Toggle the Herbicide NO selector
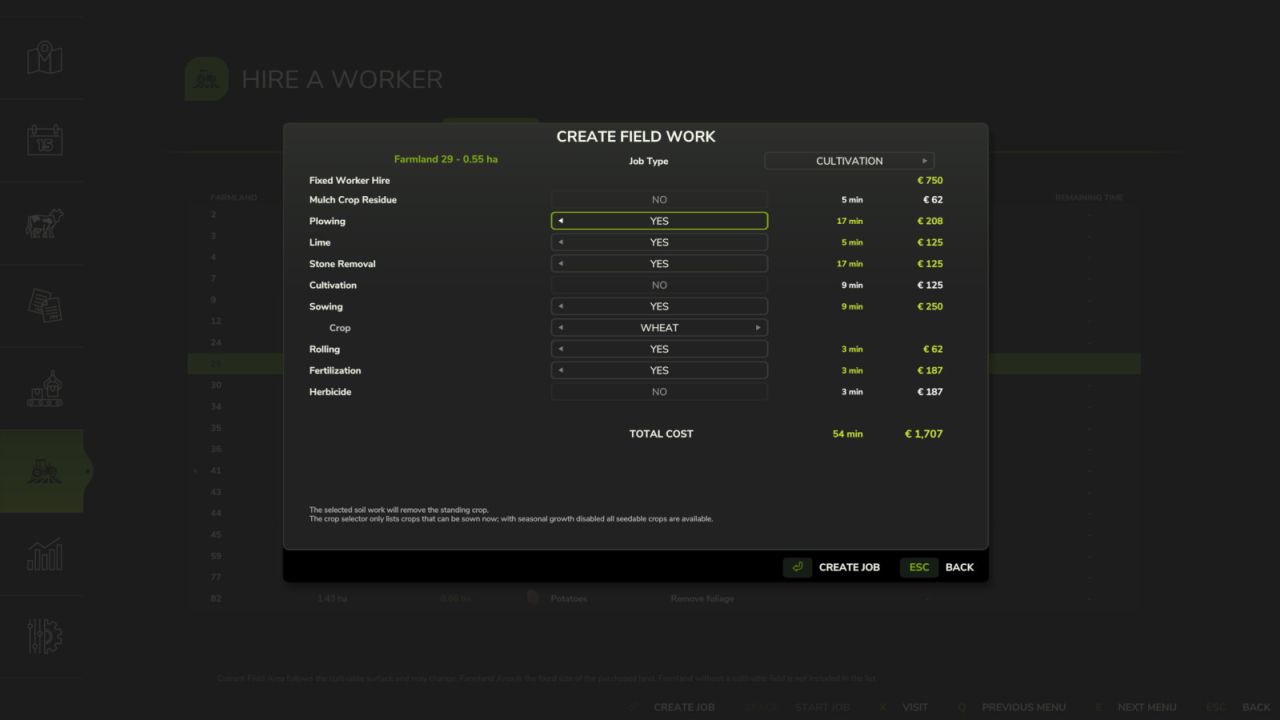The width and height of the screenshot is (1280, 720). 659,392
